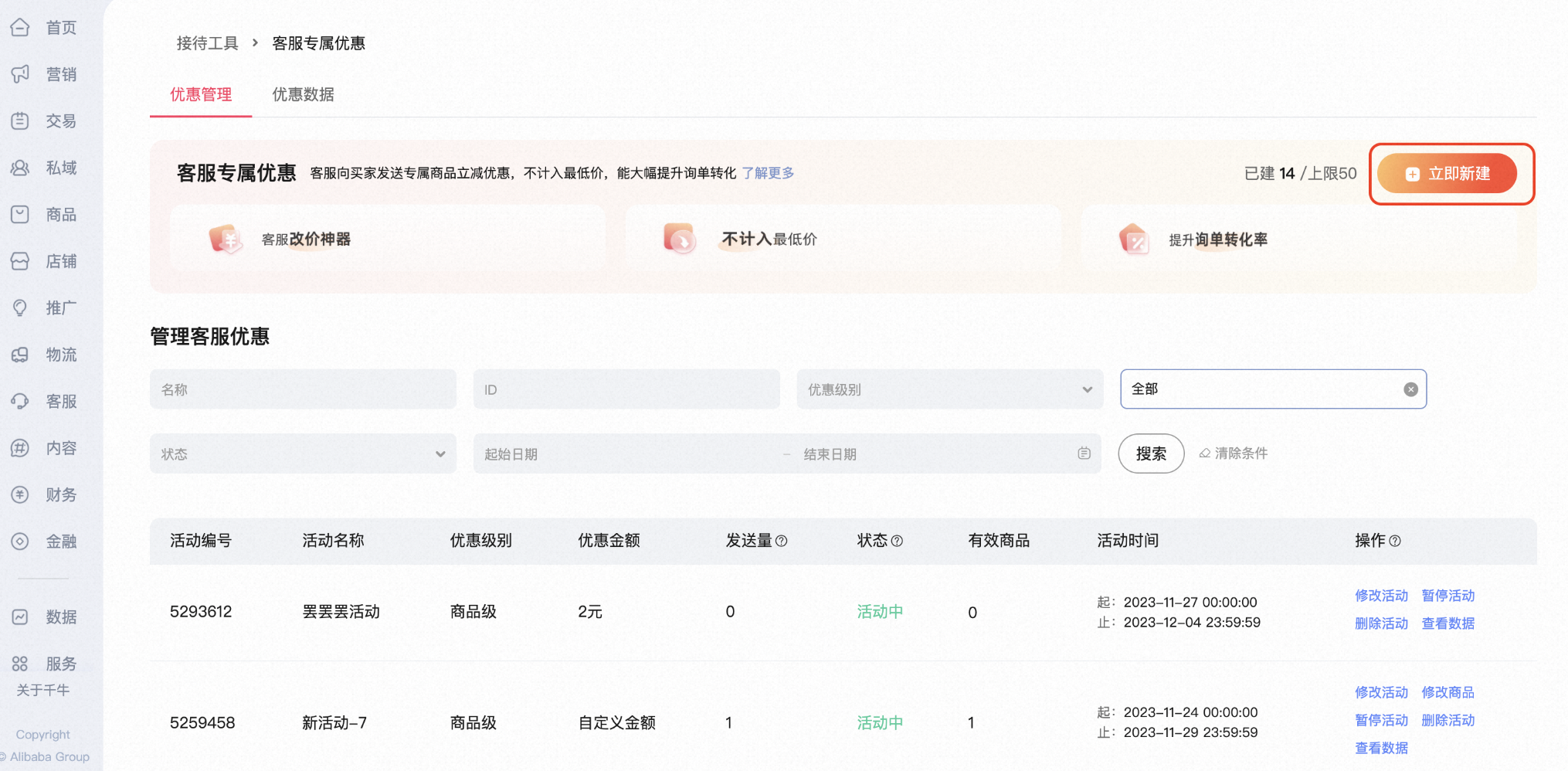Click the 财务 yen icon

20,495
